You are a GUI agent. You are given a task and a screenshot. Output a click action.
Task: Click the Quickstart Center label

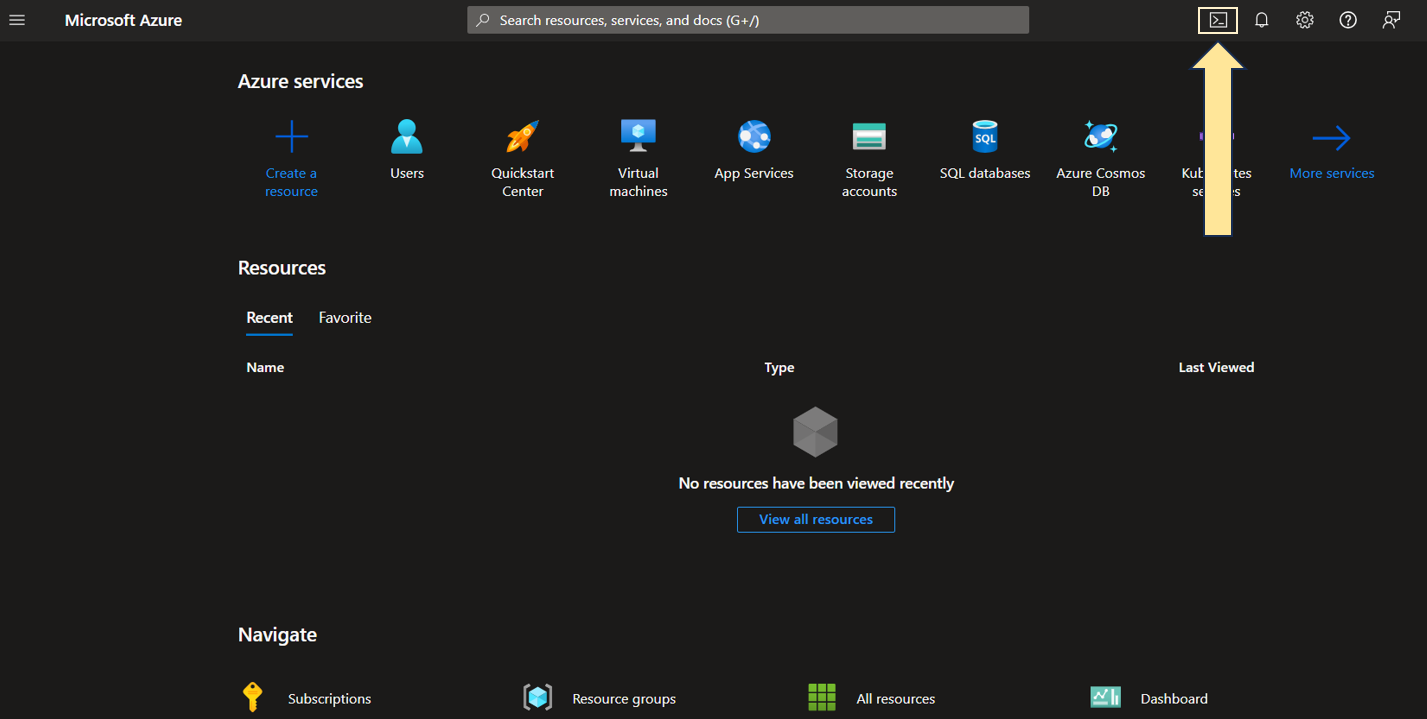522,182
